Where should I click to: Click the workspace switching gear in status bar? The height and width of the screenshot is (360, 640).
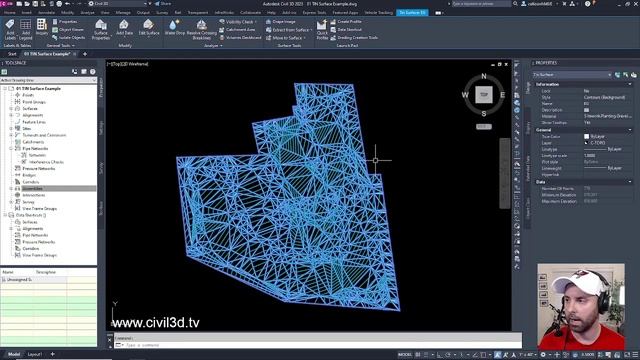tap(543, 354)
